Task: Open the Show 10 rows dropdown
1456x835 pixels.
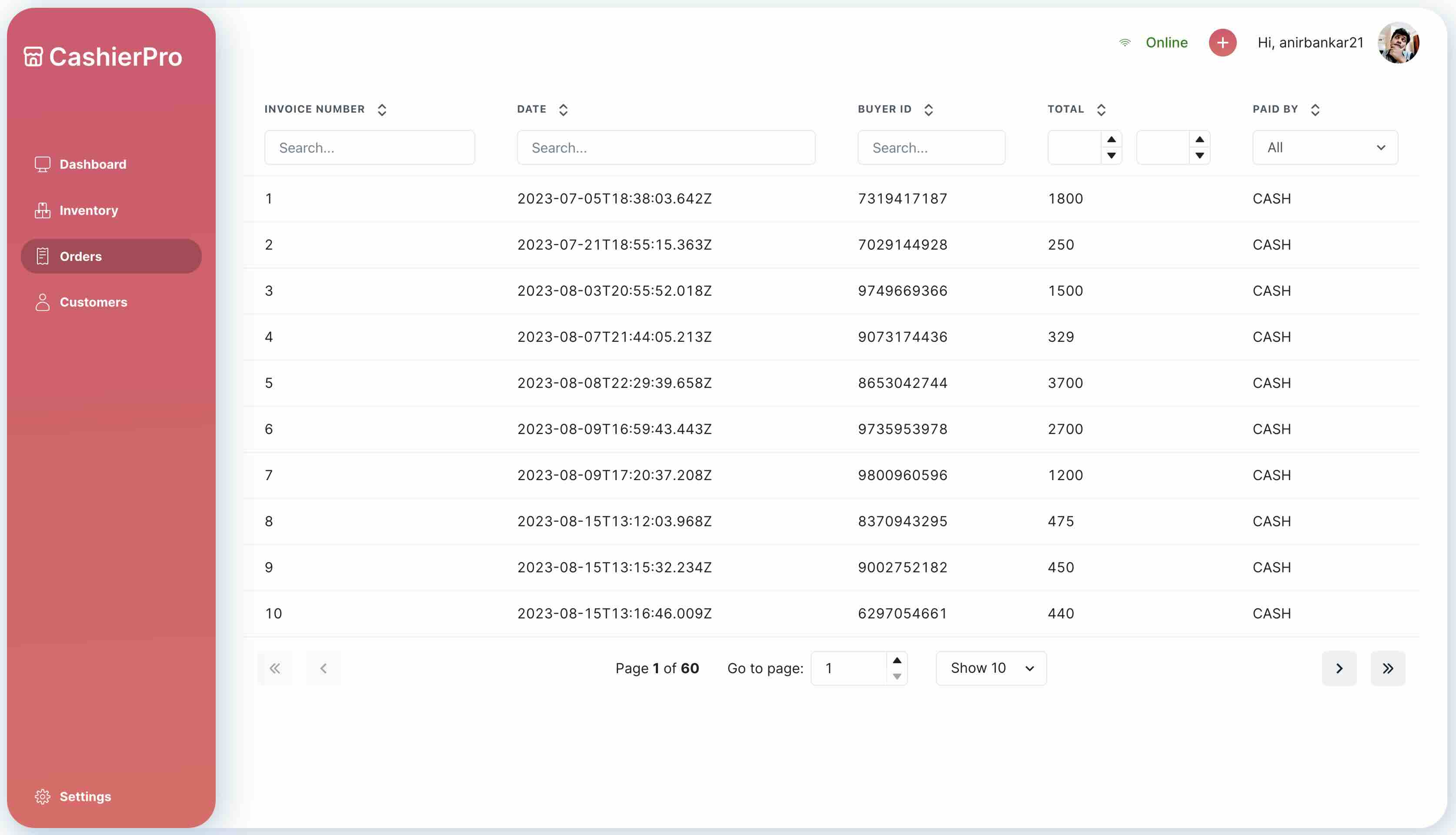Action: pos(991,668)
